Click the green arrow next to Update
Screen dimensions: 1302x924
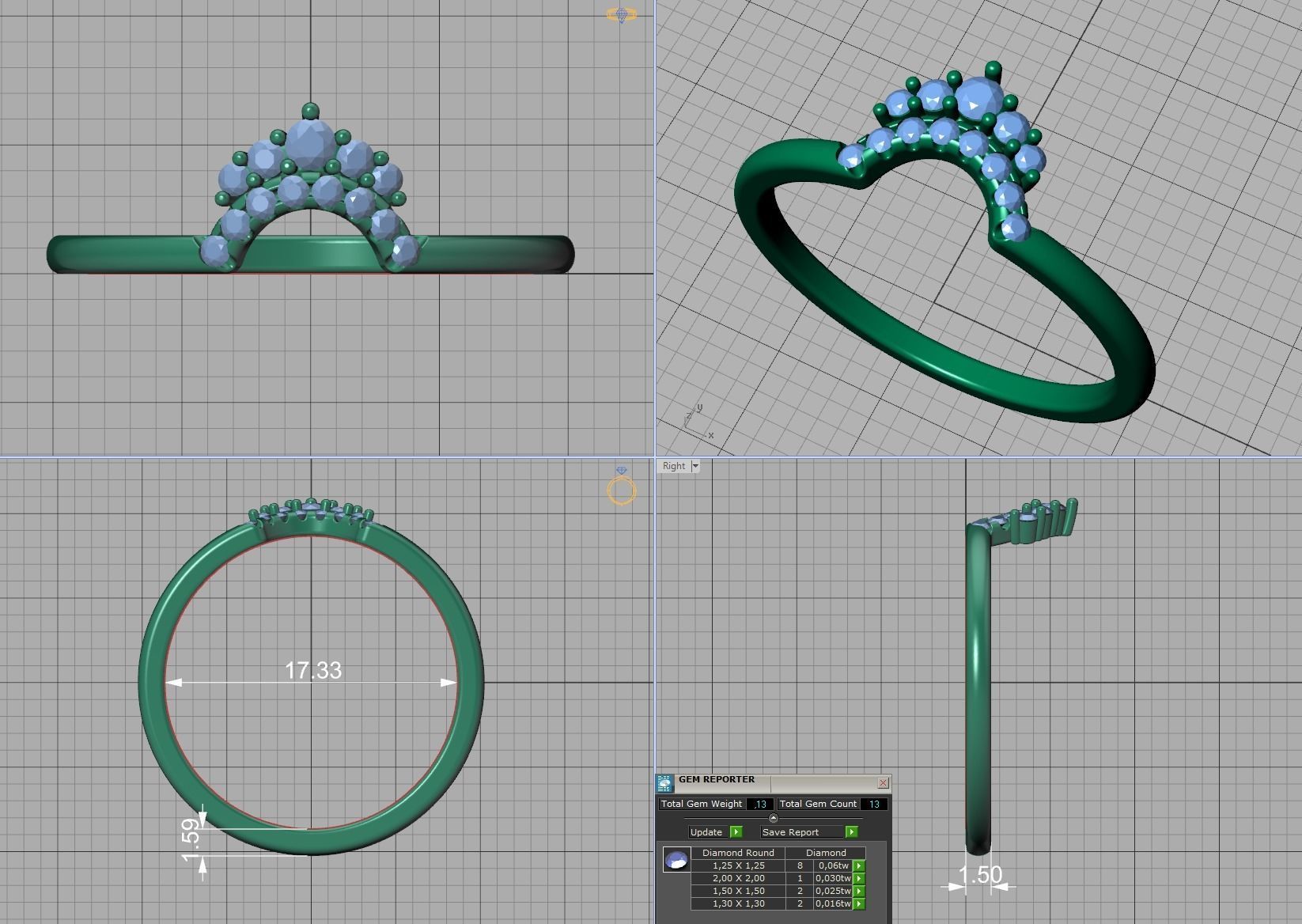736,832
